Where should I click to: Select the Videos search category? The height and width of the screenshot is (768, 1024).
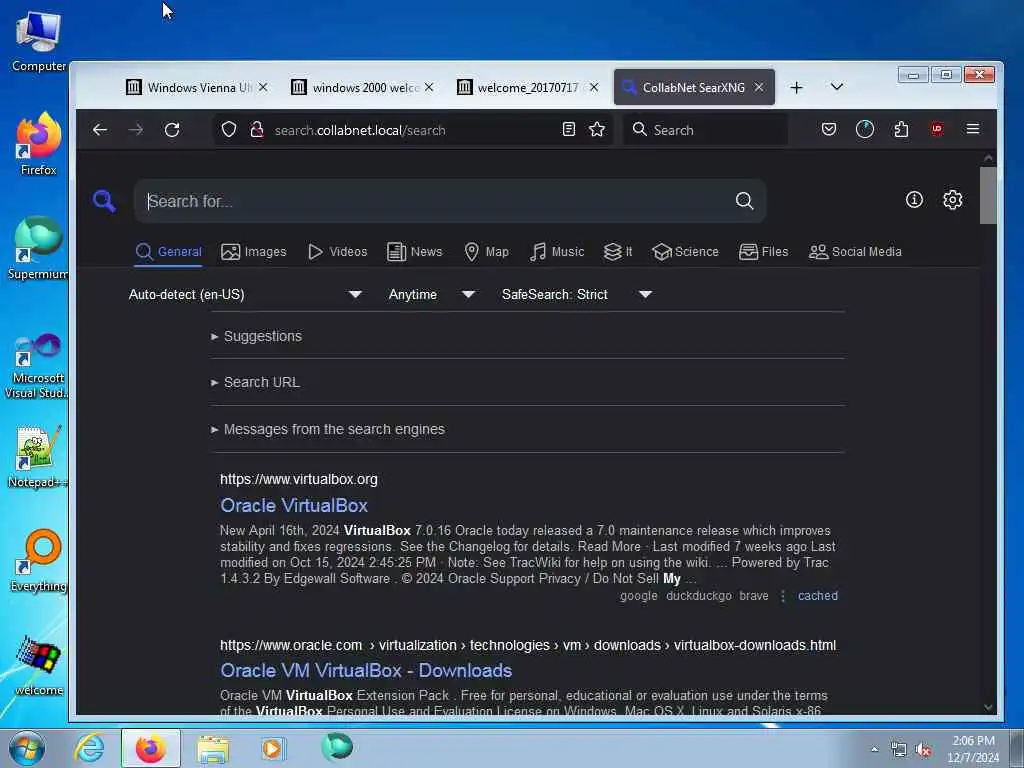[x=338, y=251]
